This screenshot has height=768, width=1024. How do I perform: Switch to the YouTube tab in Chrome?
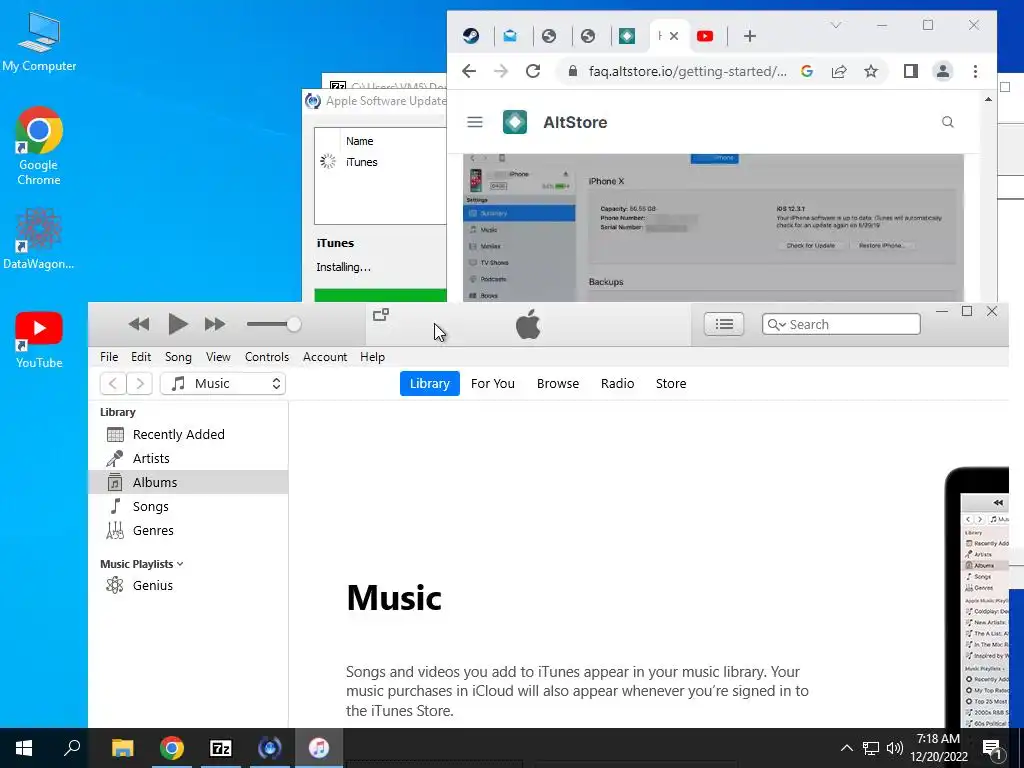click(x=705, y=36)
